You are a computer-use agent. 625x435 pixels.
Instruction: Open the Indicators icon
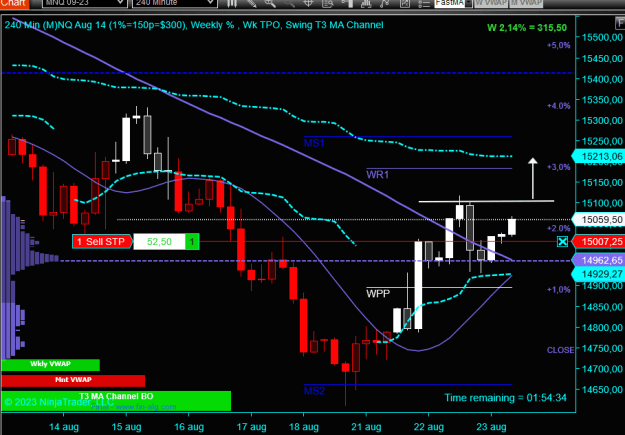coord(366,4)
